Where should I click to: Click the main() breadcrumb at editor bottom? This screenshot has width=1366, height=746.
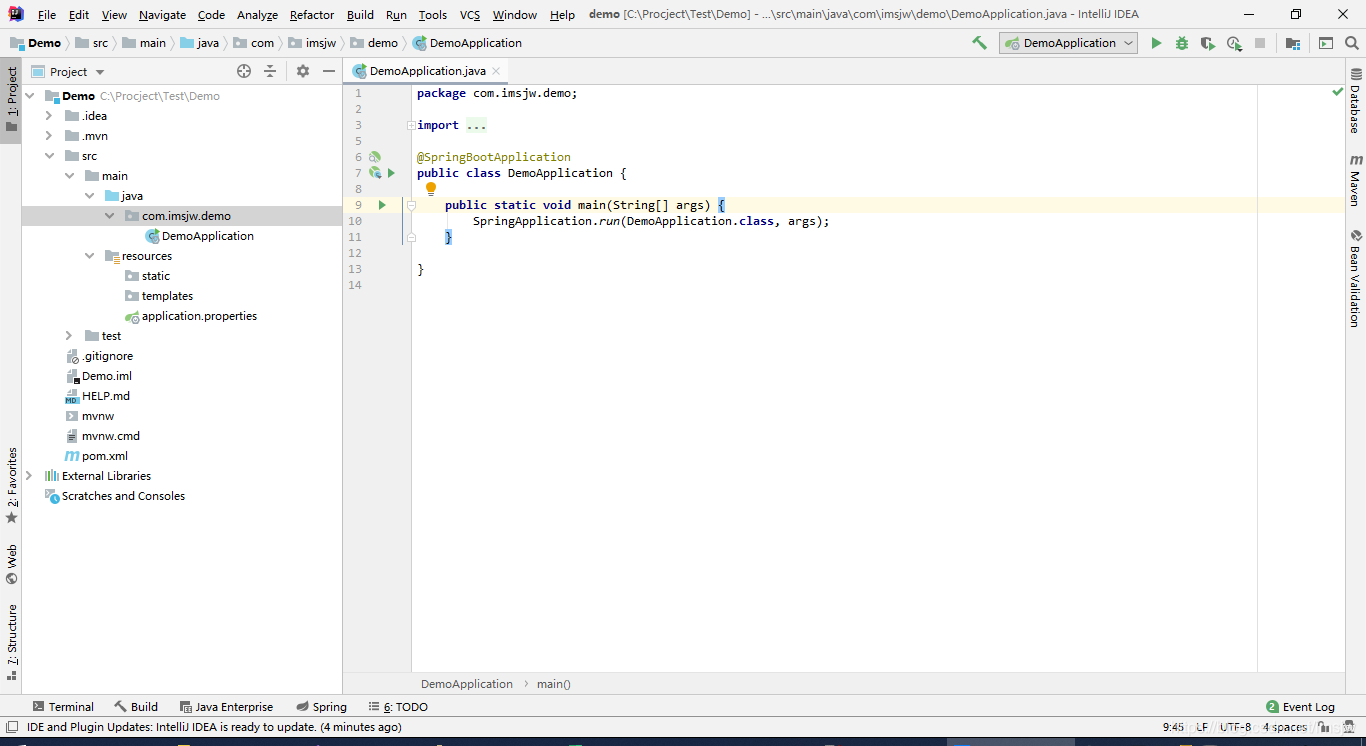(x=553, y=684)
